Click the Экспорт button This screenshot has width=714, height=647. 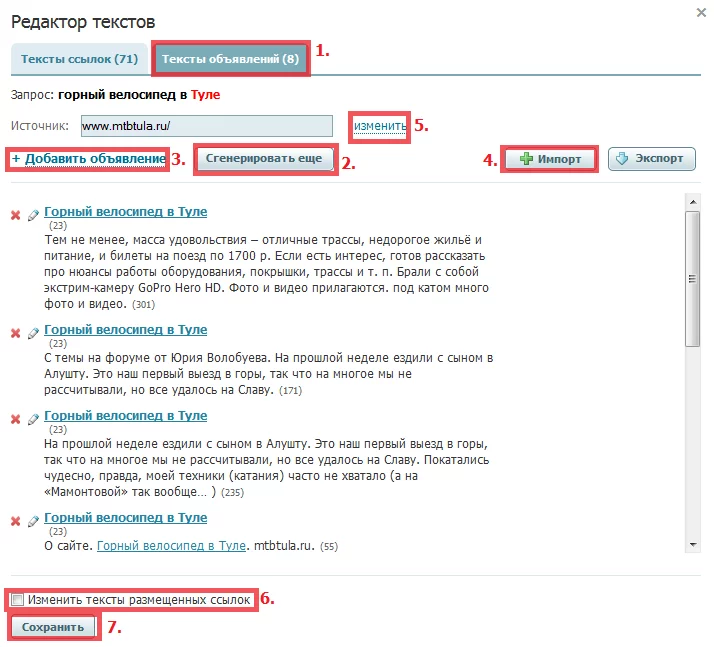[652, 159]
